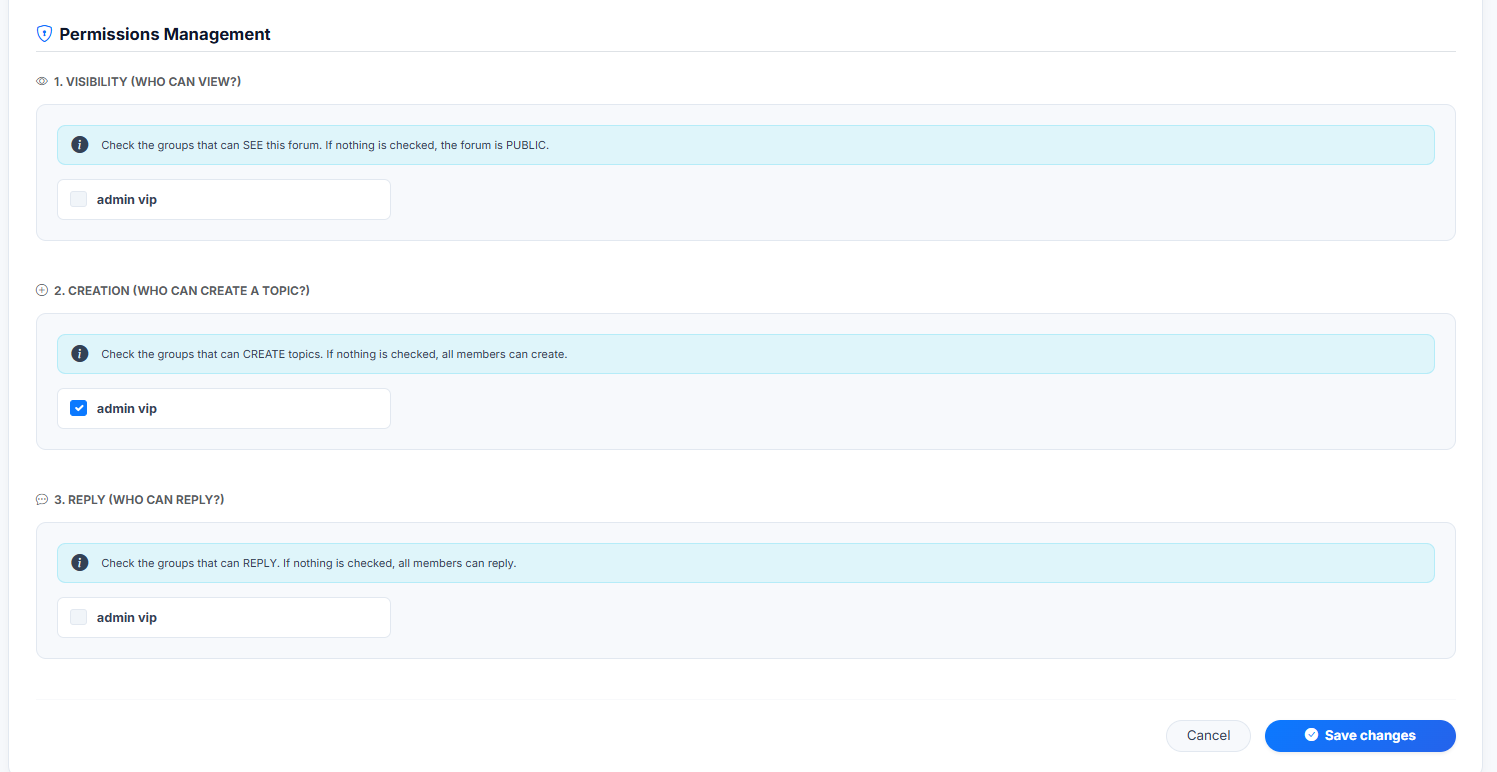Enable admin vip visibility permission
The width and height of the screenshot is (1497, 772).
78,198
